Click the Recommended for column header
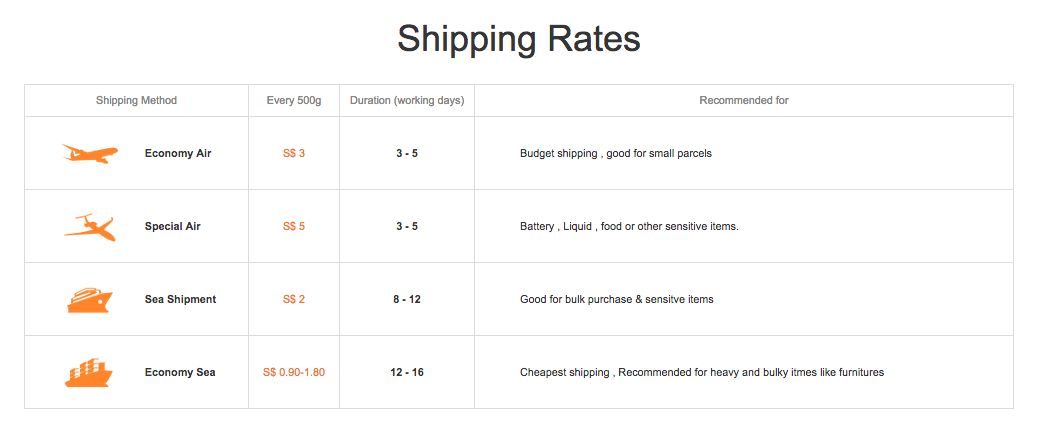 744,101
